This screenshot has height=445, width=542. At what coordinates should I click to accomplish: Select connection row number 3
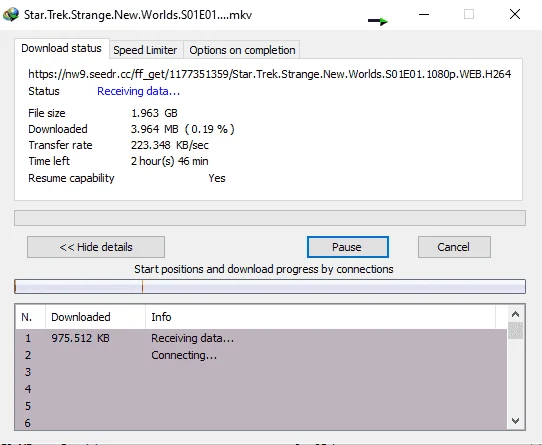coord(261,372)
